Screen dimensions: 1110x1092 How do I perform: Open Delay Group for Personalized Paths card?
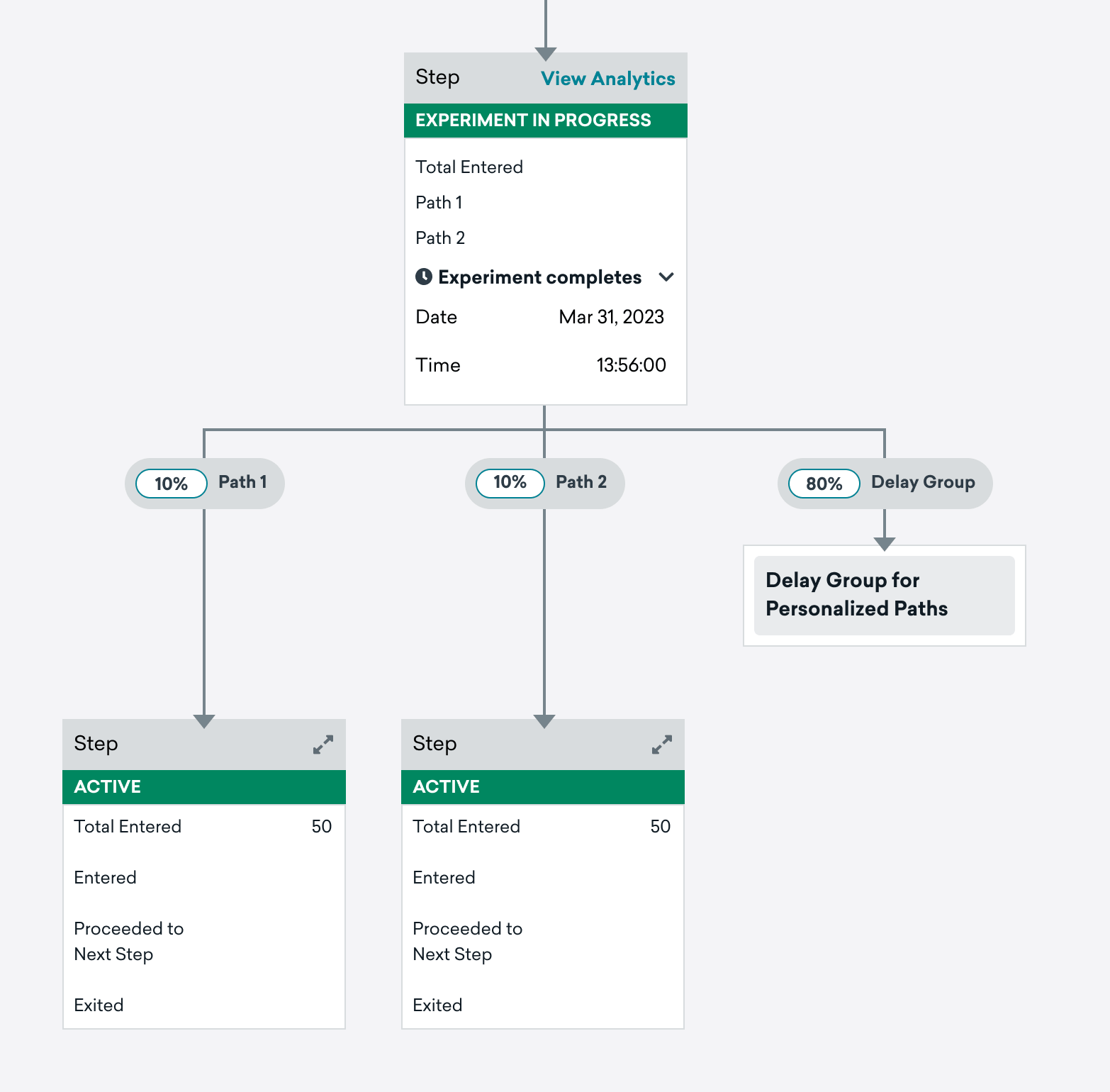pos(885,596)
